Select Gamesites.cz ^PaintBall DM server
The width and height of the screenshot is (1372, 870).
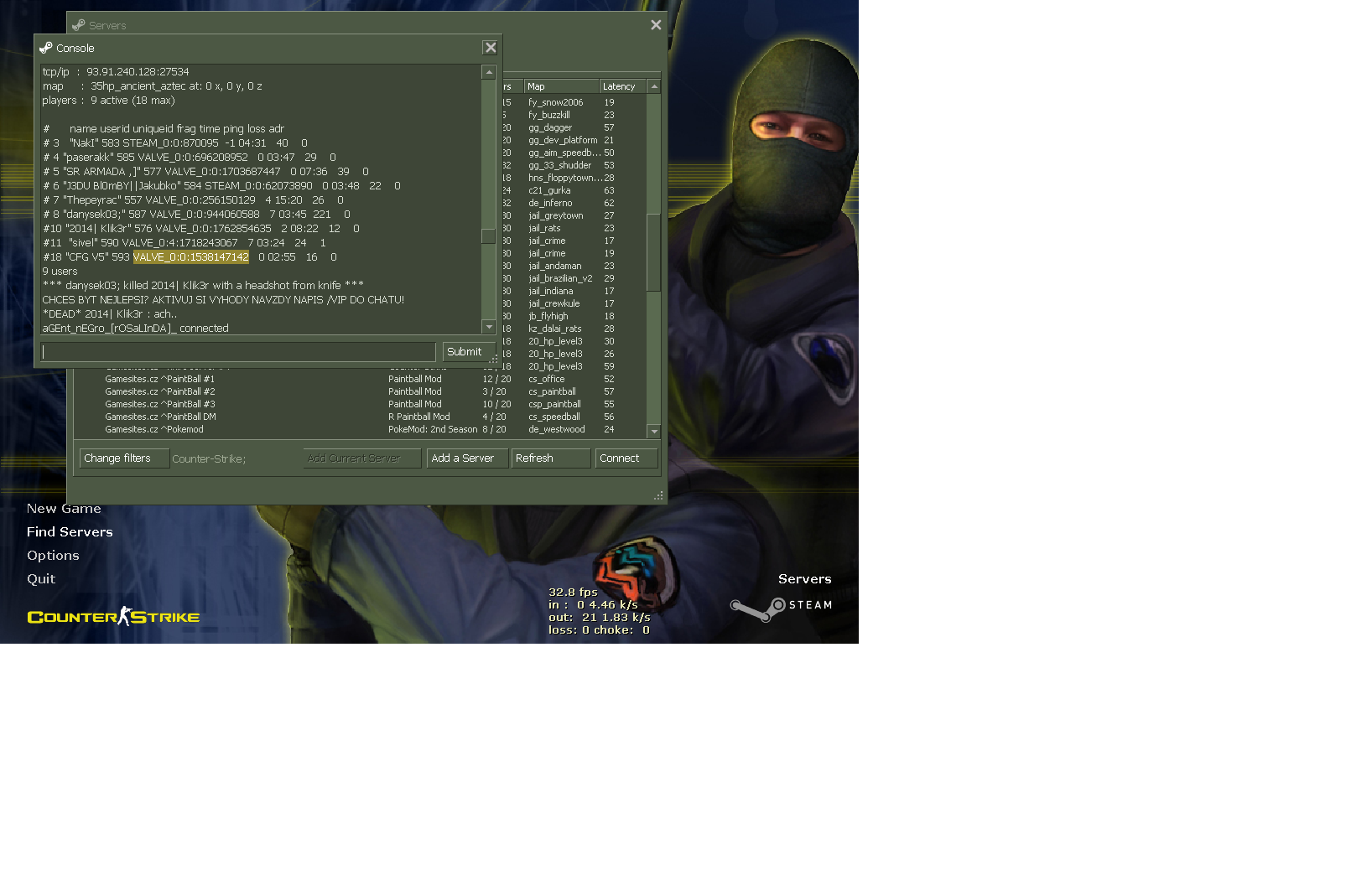[x=361, y=417]
